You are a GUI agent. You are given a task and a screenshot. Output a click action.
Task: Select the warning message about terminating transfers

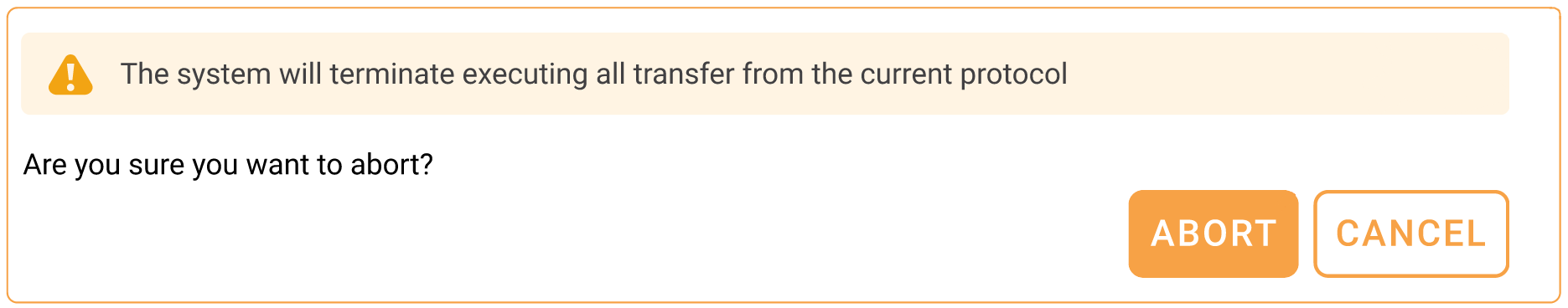tap(593, 74)
